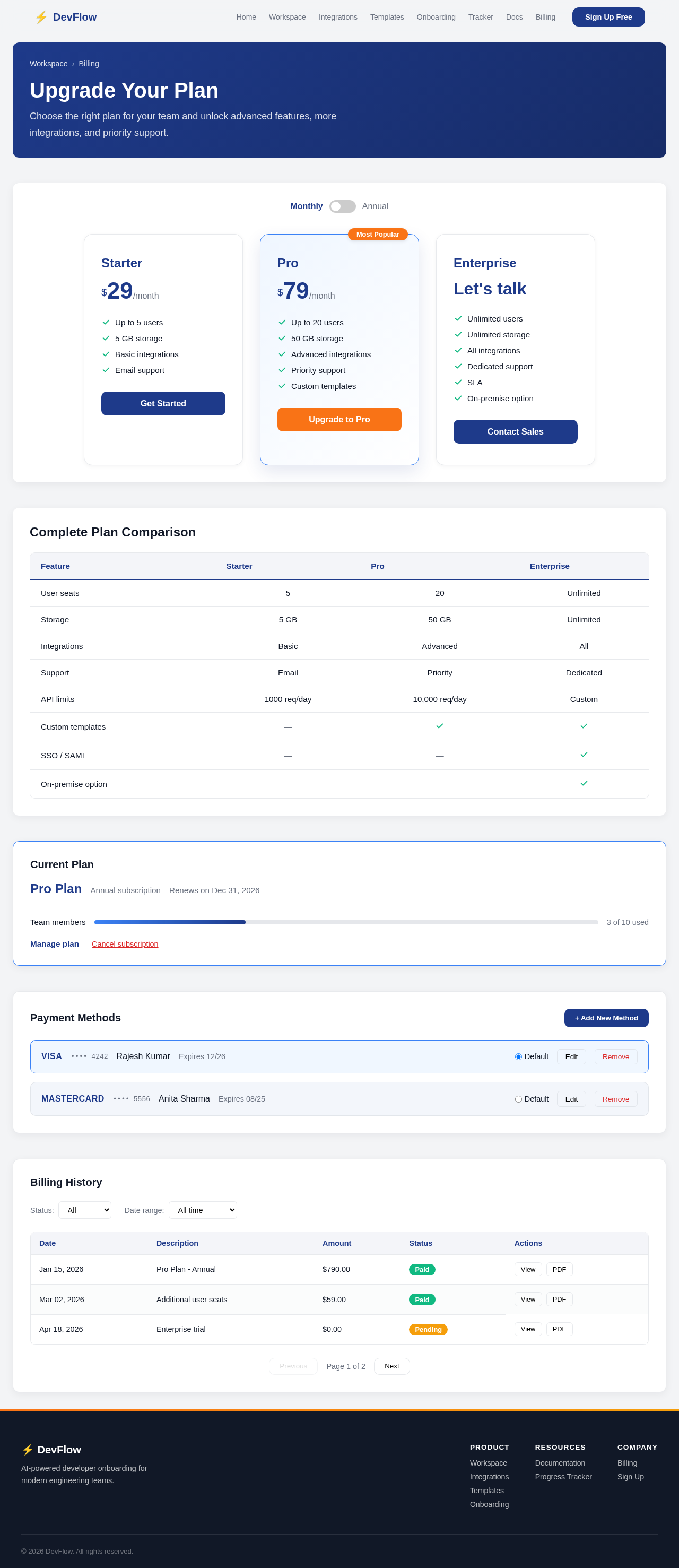
Task: Download PDF for Apr 18, 2026 invoice
Action: [x=559, y=1329]
